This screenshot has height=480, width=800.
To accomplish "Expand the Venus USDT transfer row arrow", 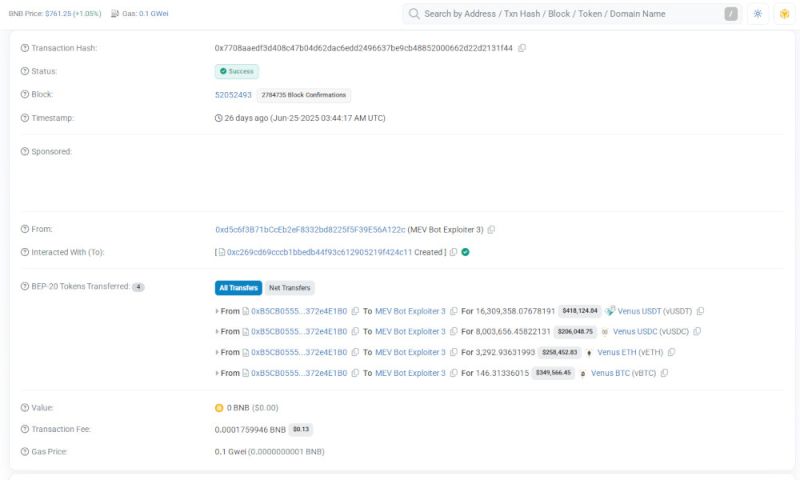I will pos(217,311).
